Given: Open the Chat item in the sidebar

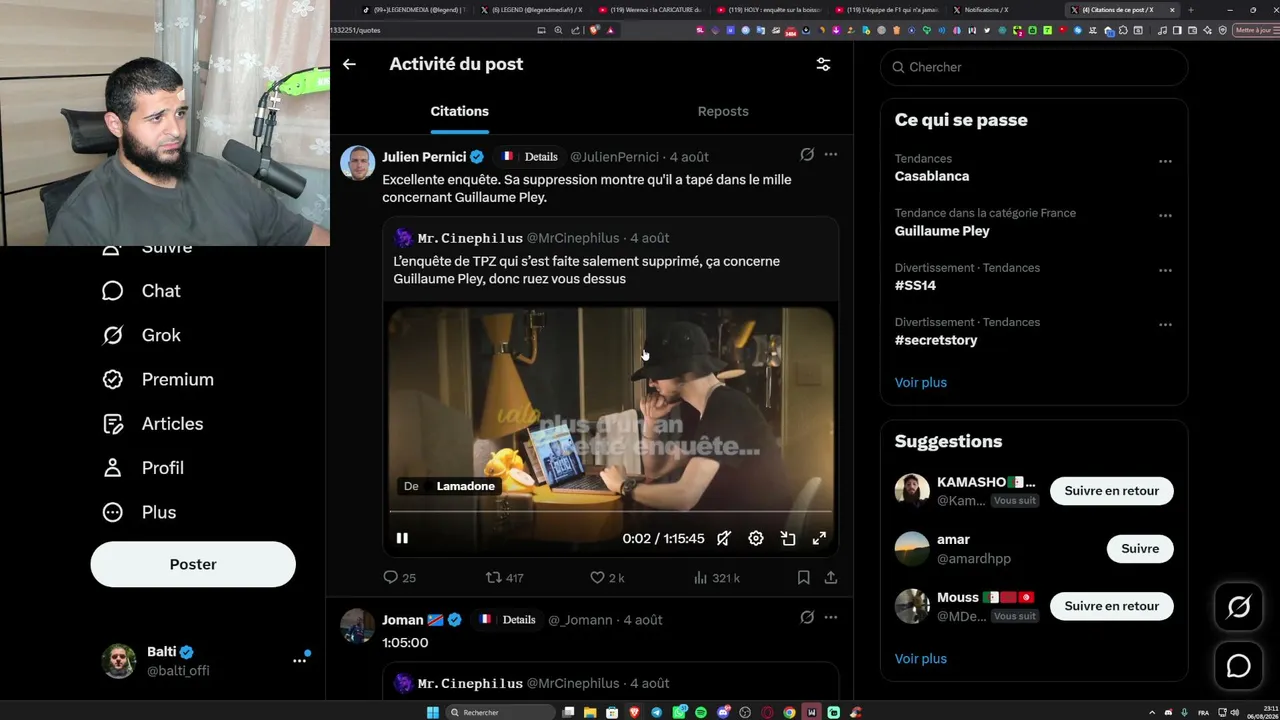Looking at the screenshot, I should [141, 291].
